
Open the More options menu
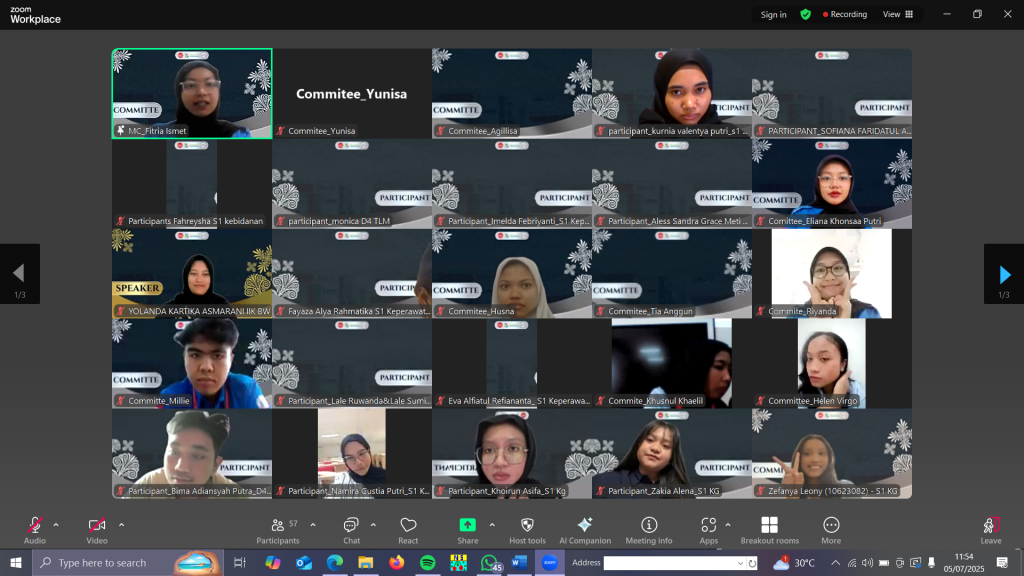coord(831,529)
